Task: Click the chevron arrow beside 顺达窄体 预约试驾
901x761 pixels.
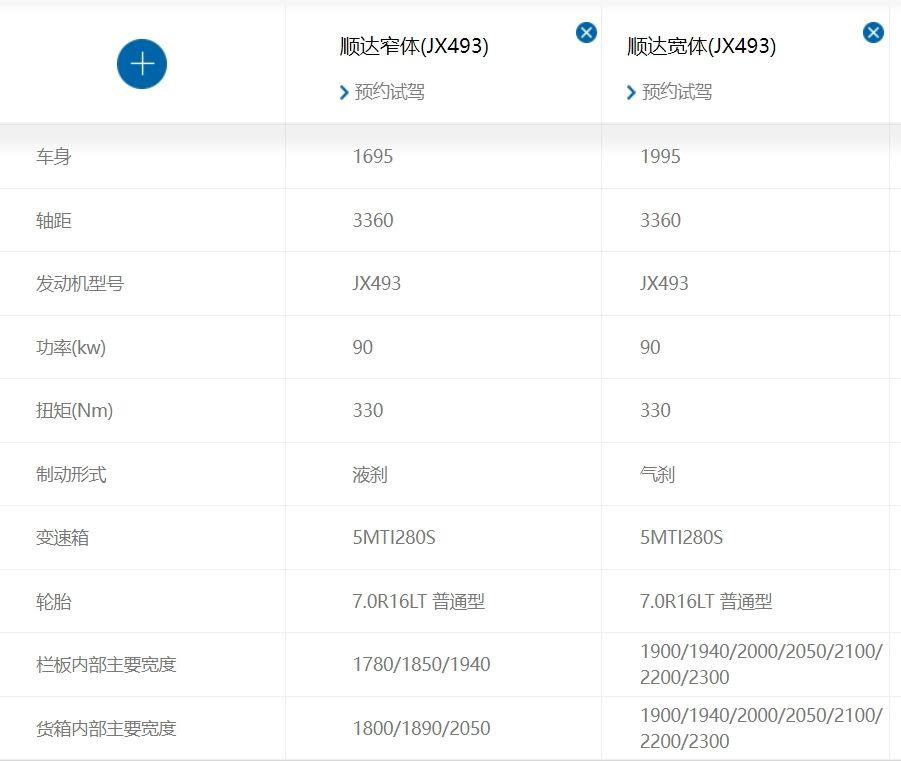Action: click(344, 93)
